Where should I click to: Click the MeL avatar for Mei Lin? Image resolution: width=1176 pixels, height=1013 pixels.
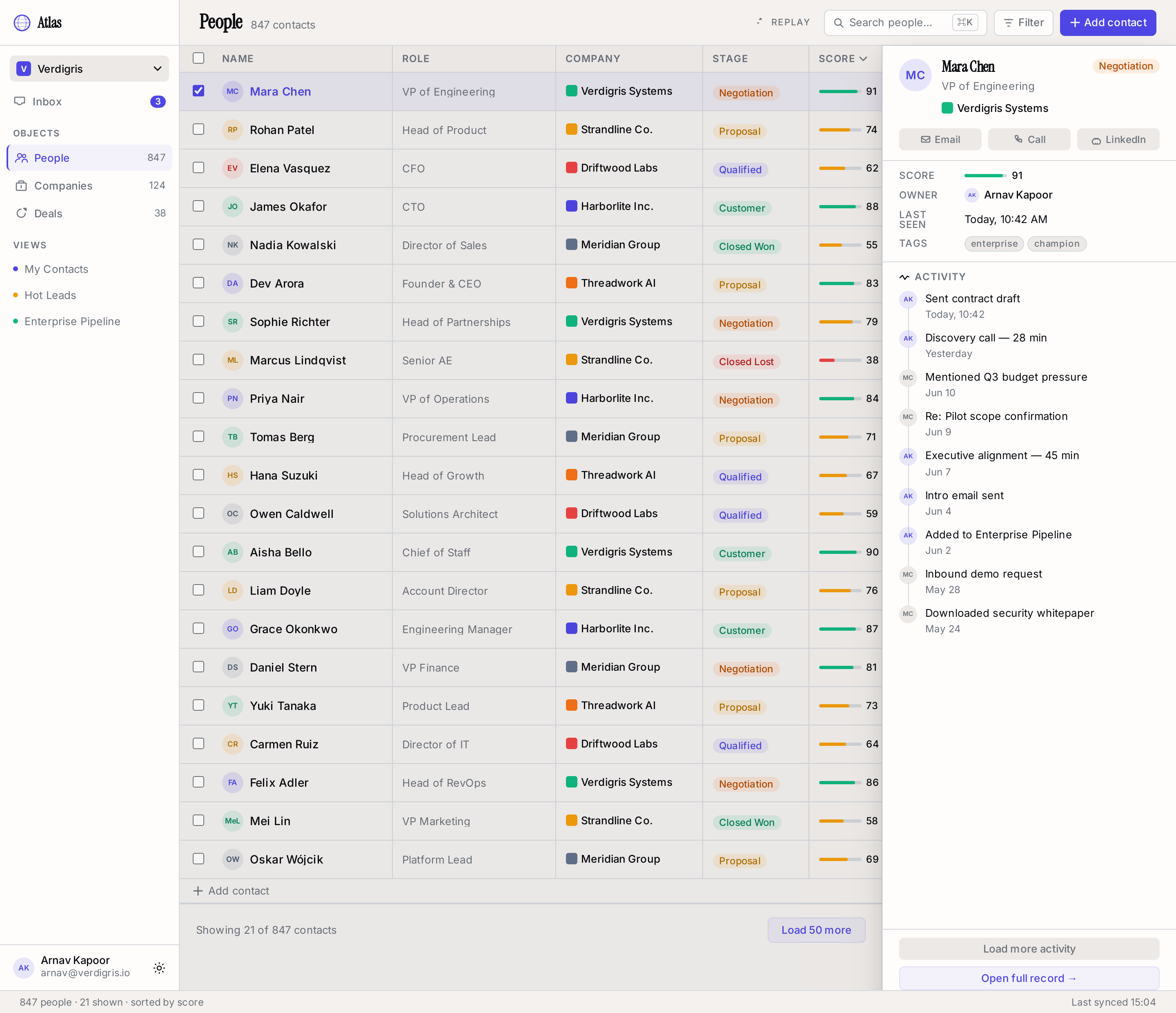coord(233,821)
